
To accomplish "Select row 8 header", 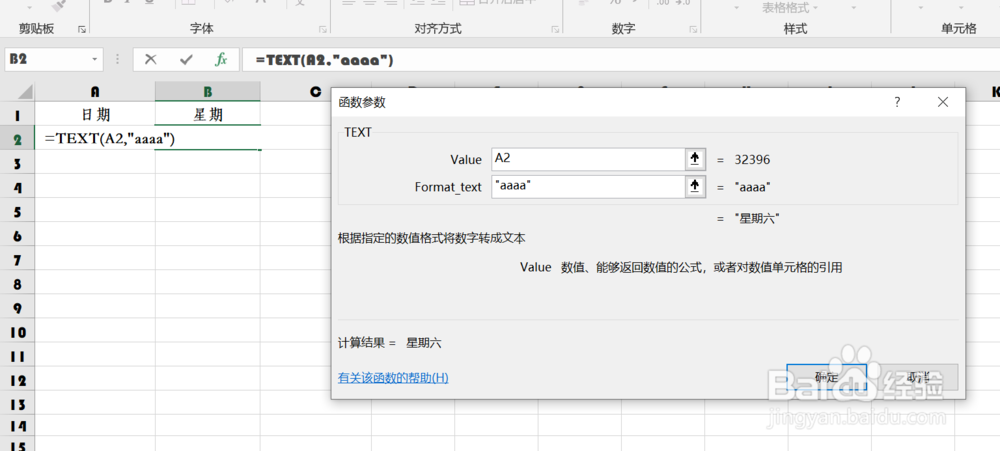I will click(x=17, y=284).
